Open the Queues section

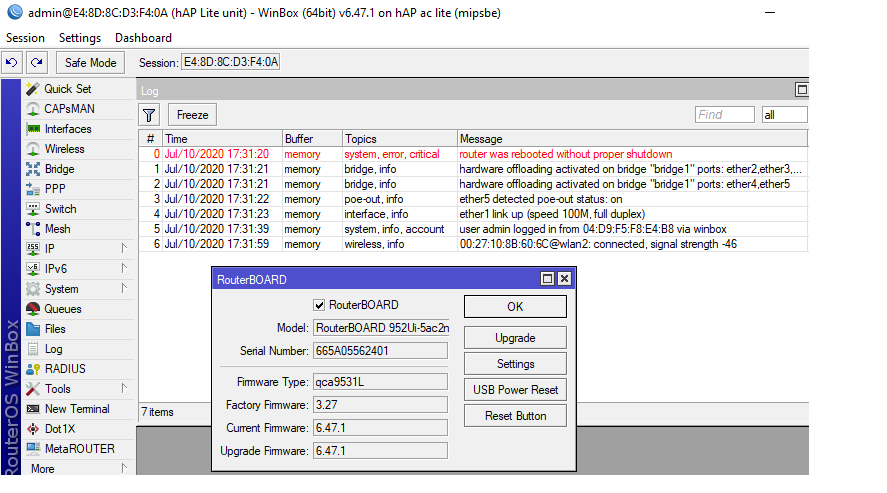pos(63,309)
